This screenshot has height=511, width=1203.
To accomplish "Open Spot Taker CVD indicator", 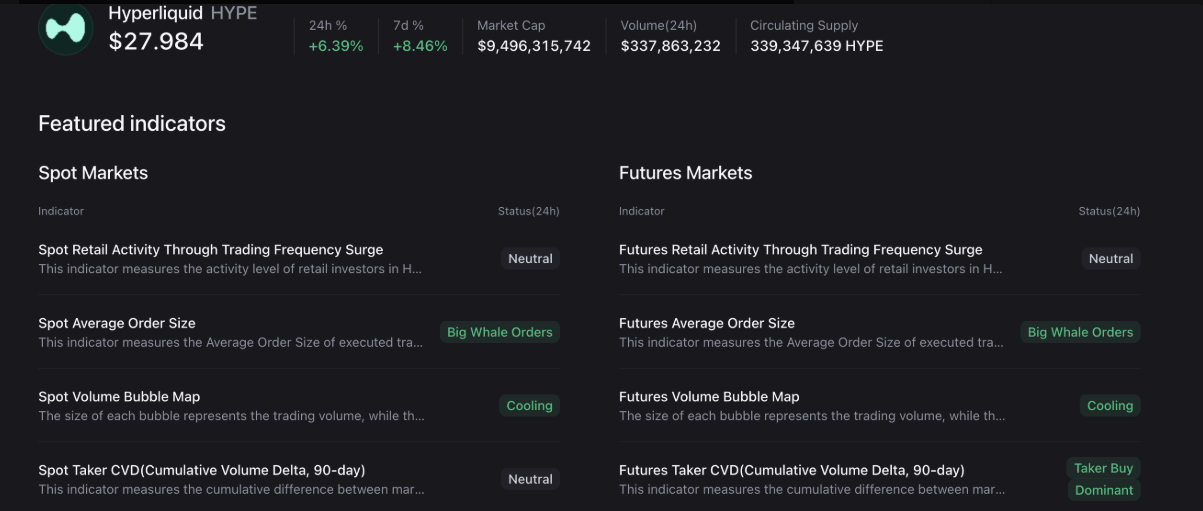I will 202,470.
